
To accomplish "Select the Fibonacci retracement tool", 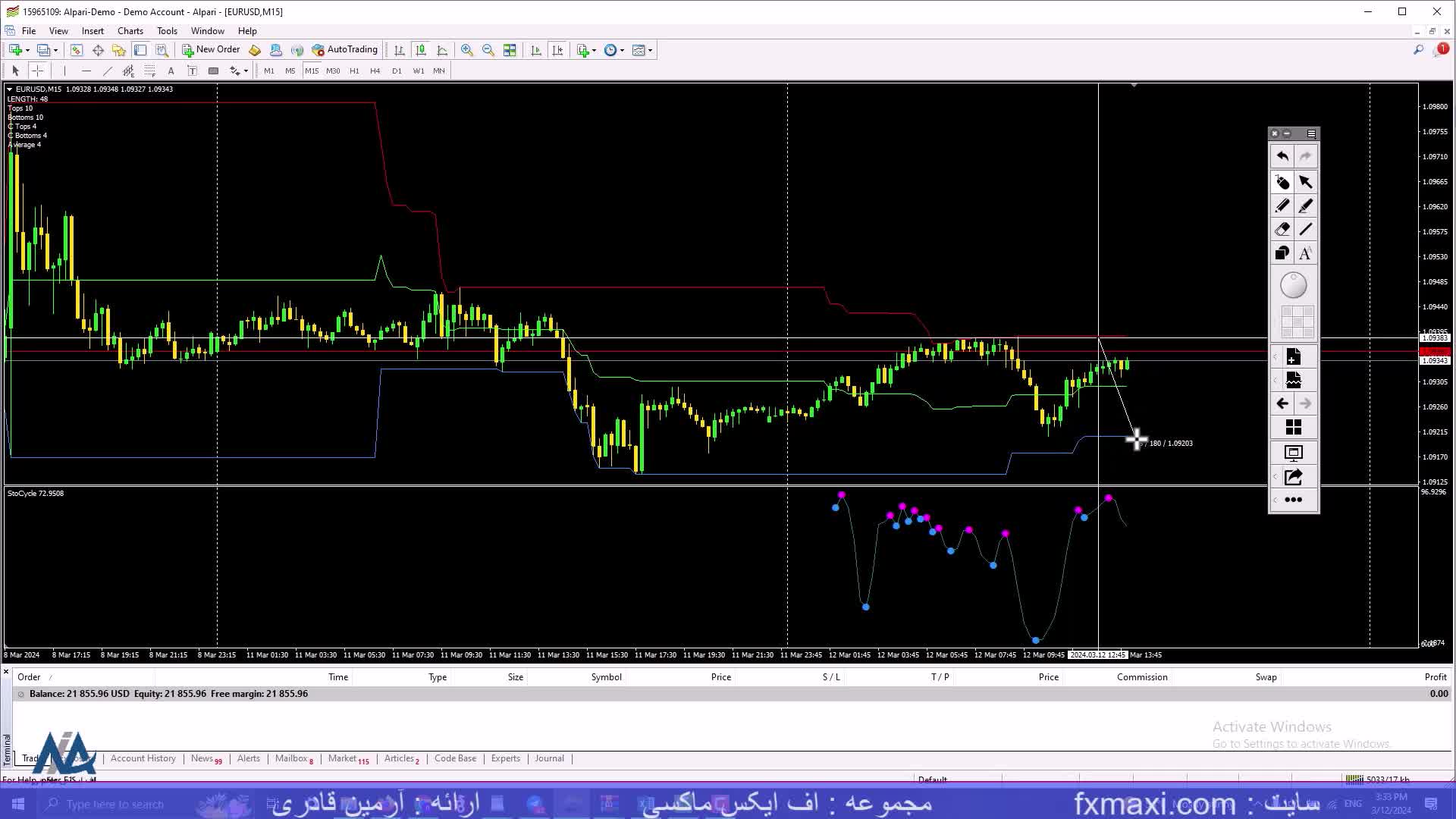I will click(x=150, y=71).
